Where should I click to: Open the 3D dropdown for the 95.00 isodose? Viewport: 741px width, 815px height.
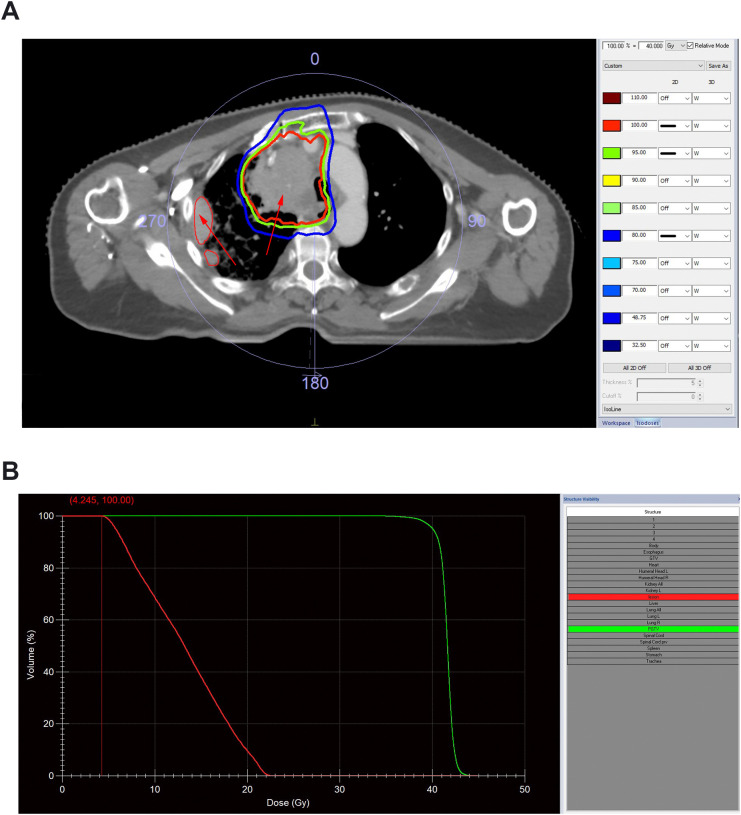(711, 153)
